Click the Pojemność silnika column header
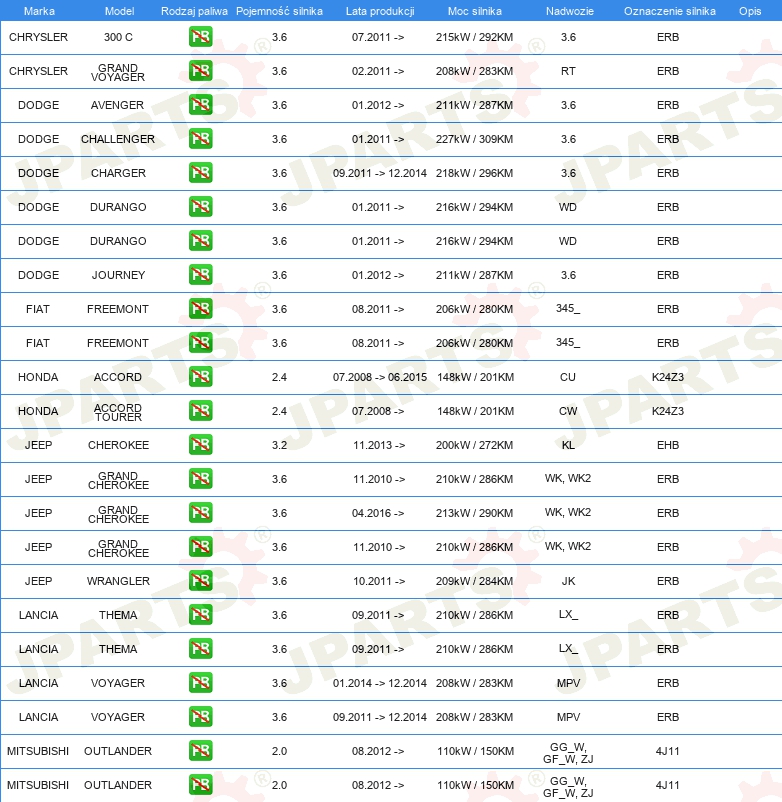Image resolution: width=782 pixels, height=802 pixels. [279, 11]
